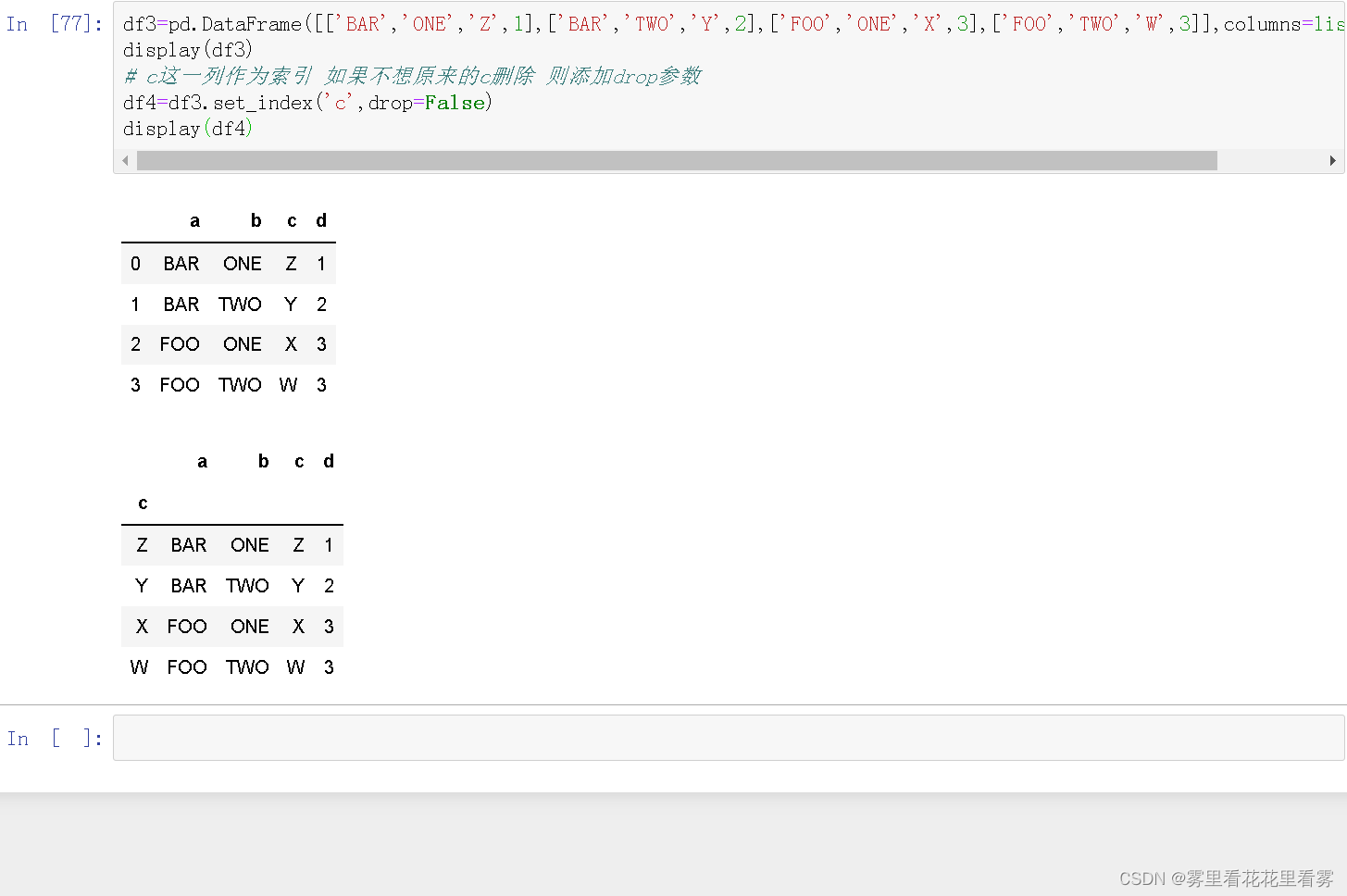Click inside the empty code cell input
1347x896 pixels.
pyautogui.click(x=729, y=738)
